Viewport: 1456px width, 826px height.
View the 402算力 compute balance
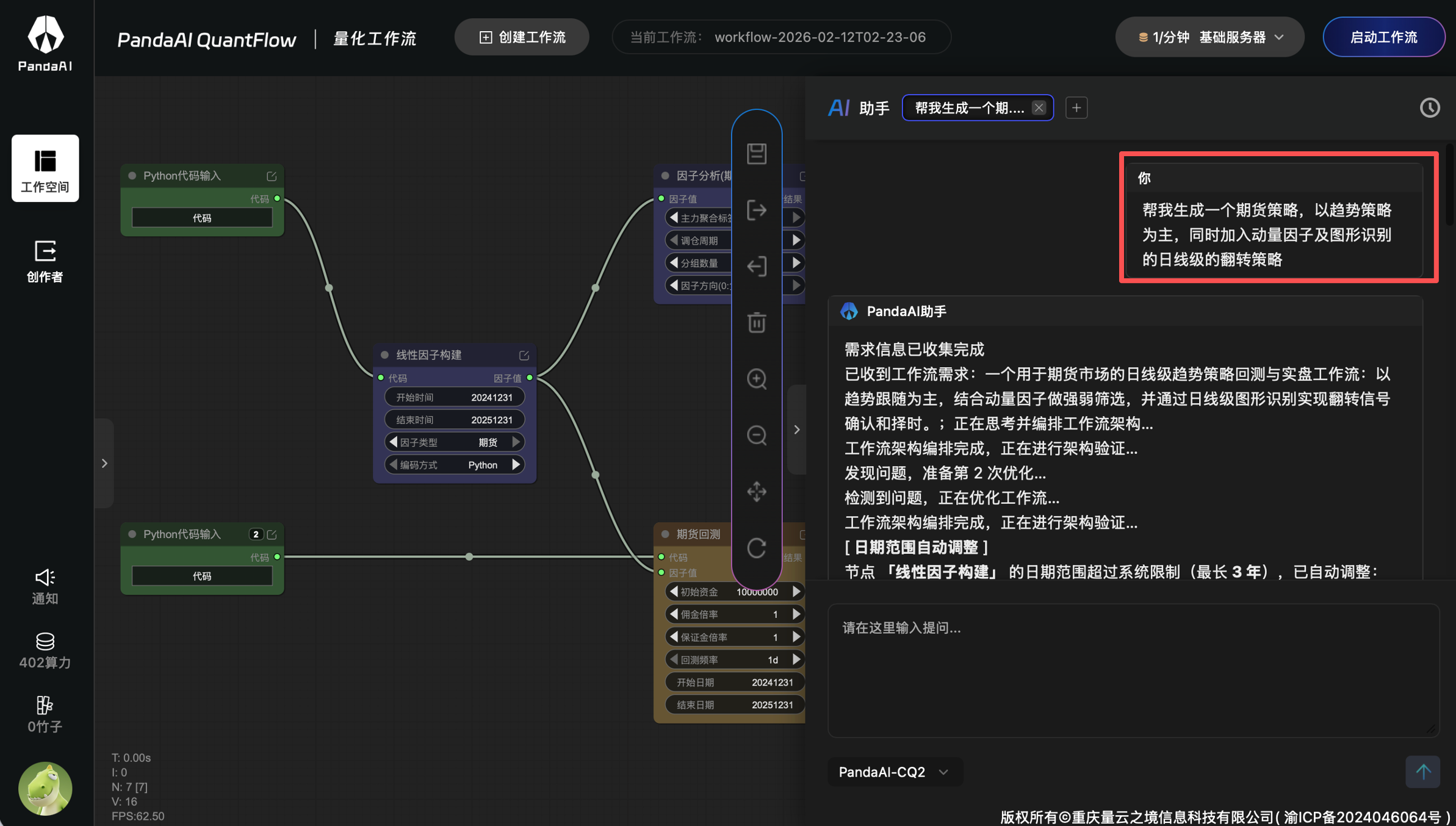[45, 651]
